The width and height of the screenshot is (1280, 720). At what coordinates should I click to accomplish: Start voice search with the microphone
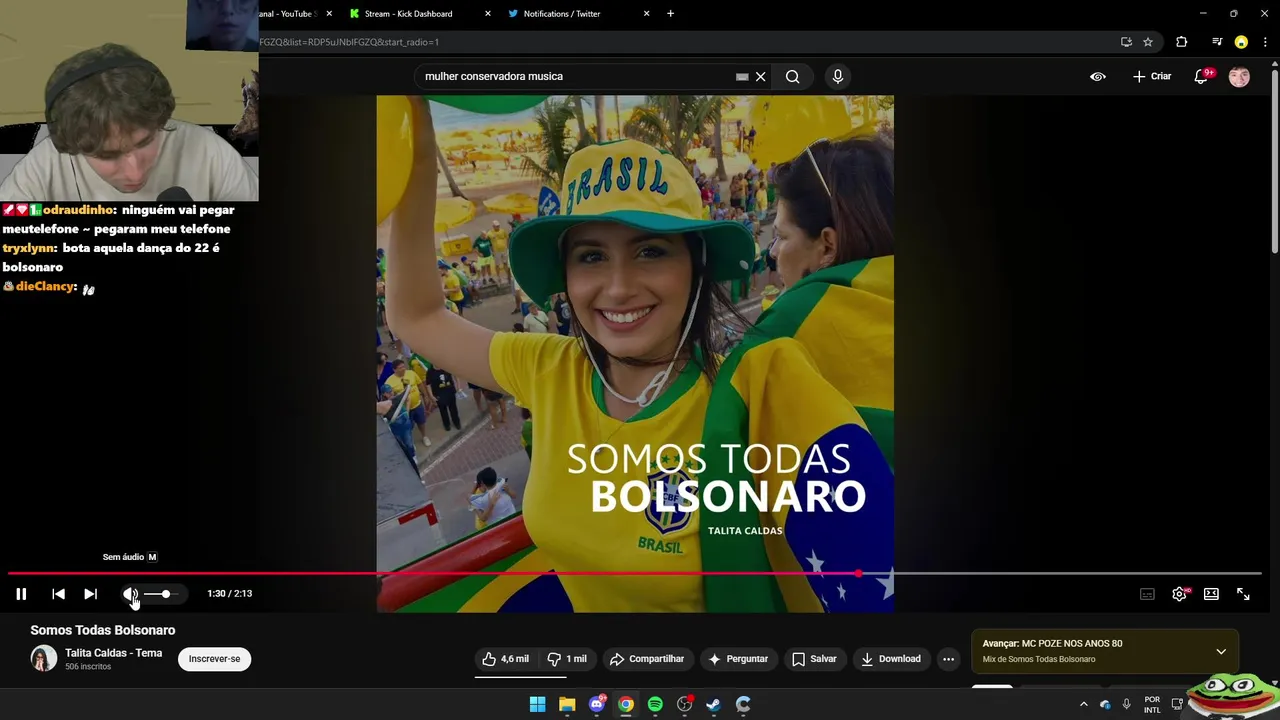pyautogui.click(x=838, y=76)
